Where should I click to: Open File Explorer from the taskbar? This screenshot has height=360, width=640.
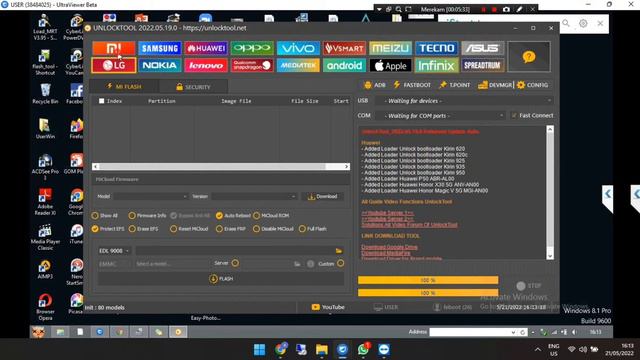tap(322, 349)
